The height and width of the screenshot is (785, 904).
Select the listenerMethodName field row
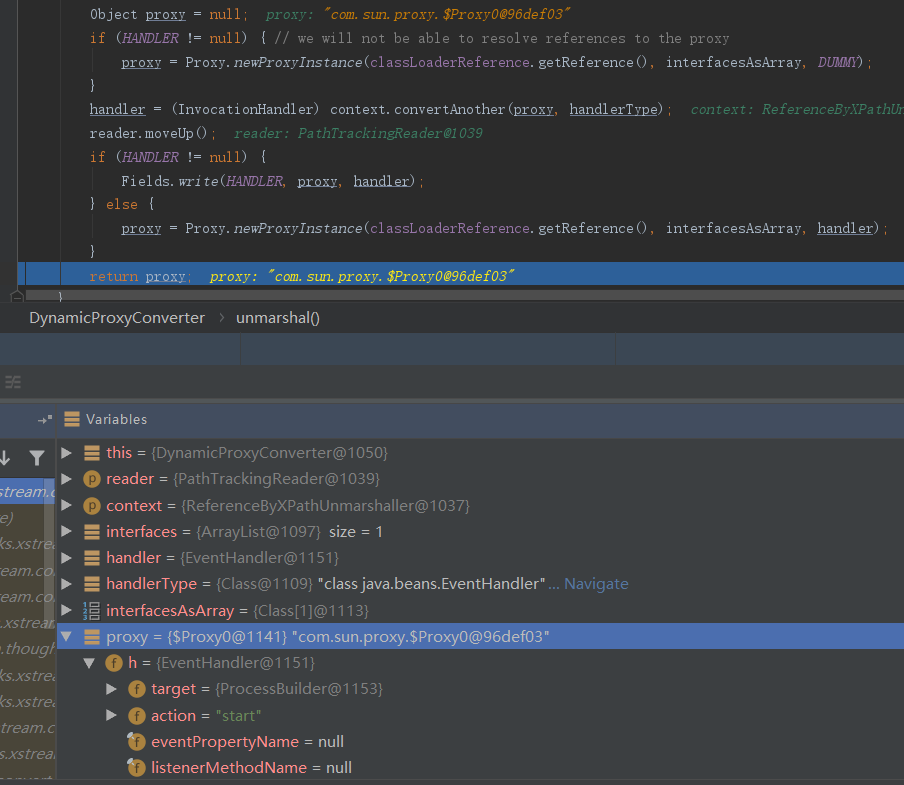point(250,768)
